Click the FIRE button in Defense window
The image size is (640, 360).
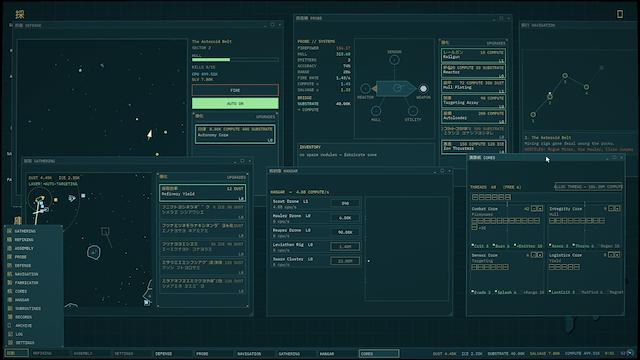click(x=235, y=90)
